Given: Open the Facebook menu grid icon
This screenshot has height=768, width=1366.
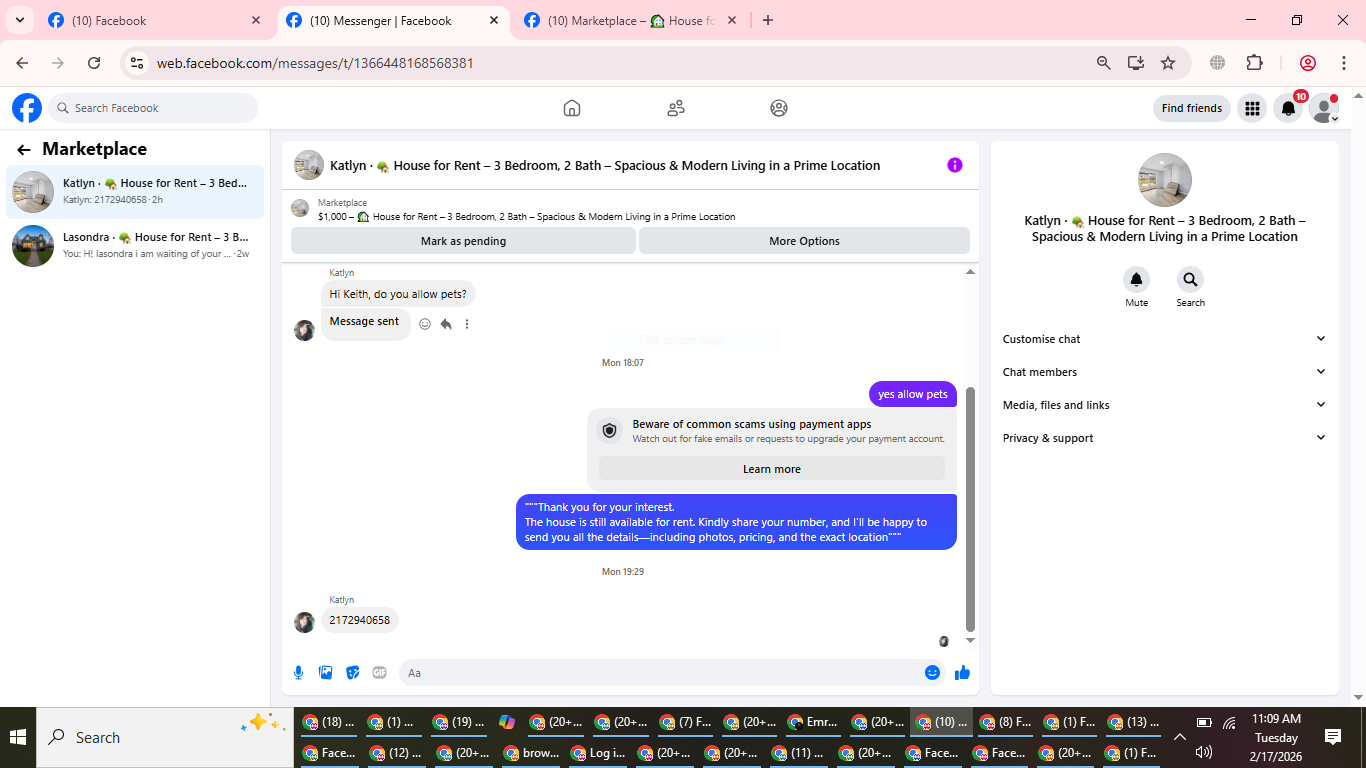Looking at the screenshot, I should pyautogui.click(x=1252, y=108).
